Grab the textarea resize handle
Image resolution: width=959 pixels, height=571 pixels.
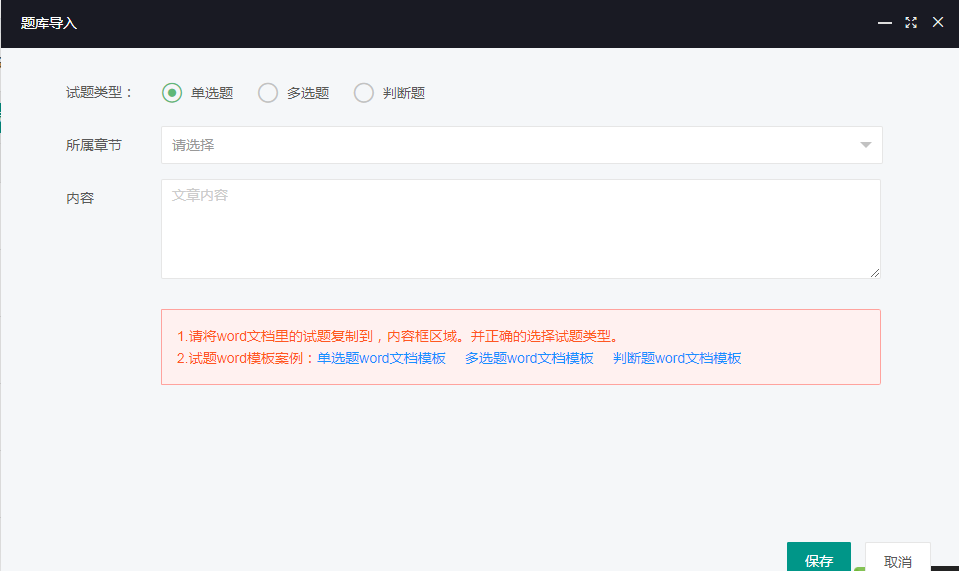[x=875, y=273]
